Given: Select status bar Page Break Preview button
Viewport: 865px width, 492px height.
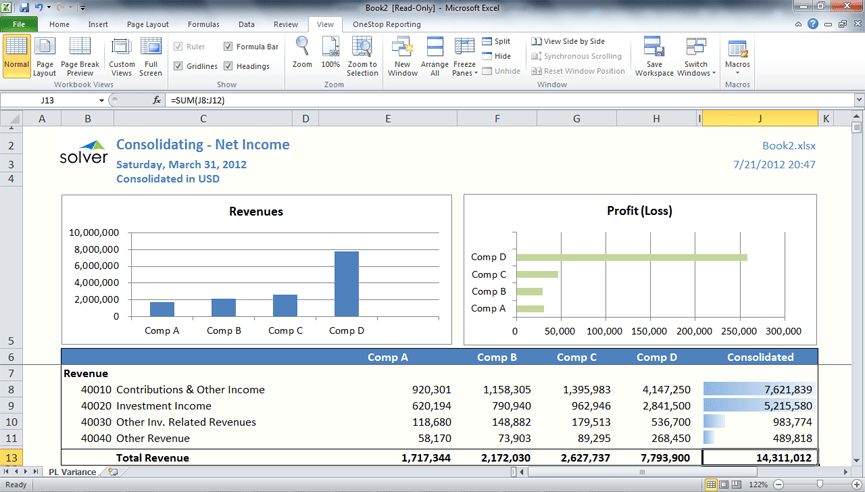Looking at the screenshot, I should (736, 484).
